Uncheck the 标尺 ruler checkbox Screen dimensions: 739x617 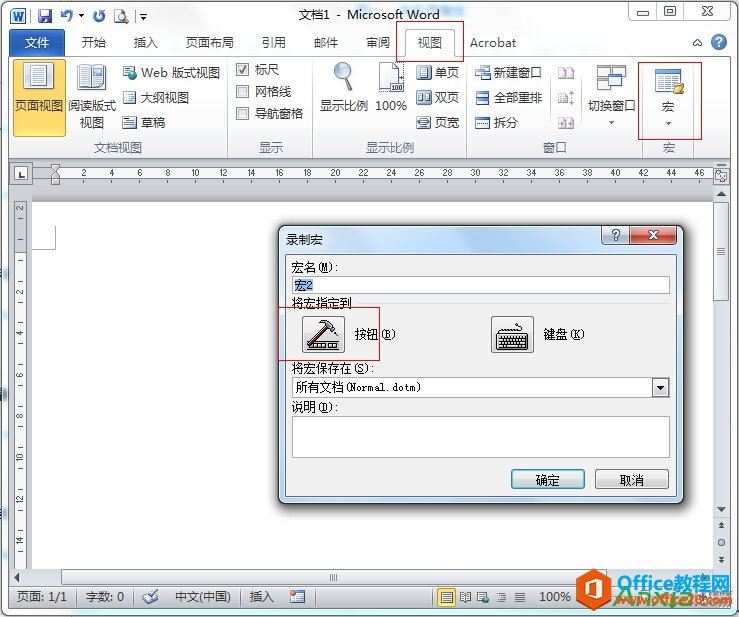(x=242, y=70)
